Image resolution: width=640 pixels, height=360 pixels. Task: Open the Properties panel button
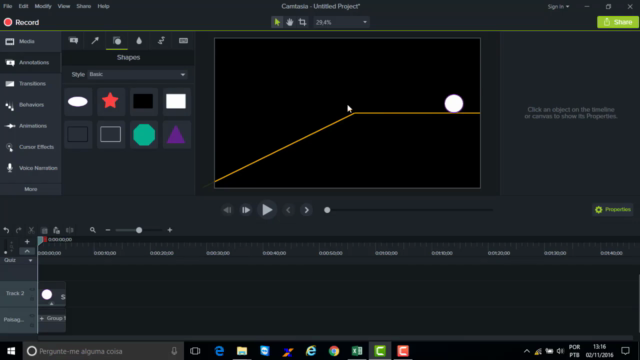pos(613,209)
